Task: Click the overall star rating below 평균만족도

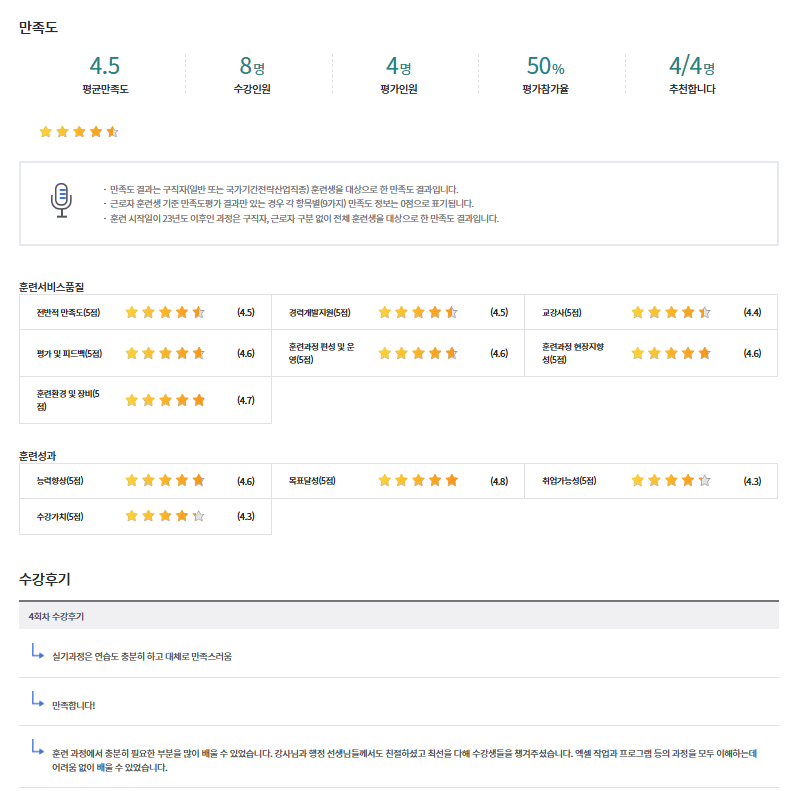Action: (x=79, y=131)
